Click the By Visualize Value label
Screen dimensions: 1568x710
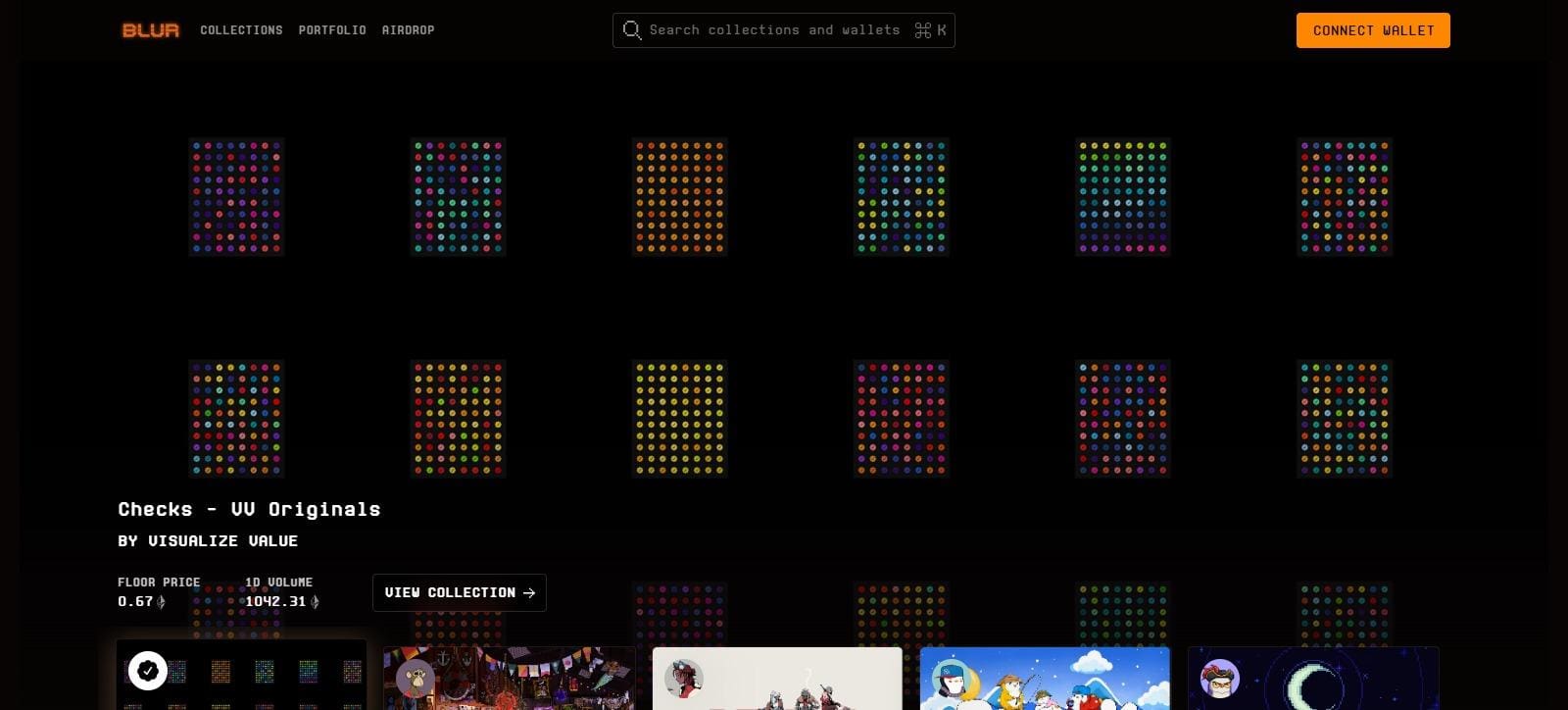coord(208,540)
